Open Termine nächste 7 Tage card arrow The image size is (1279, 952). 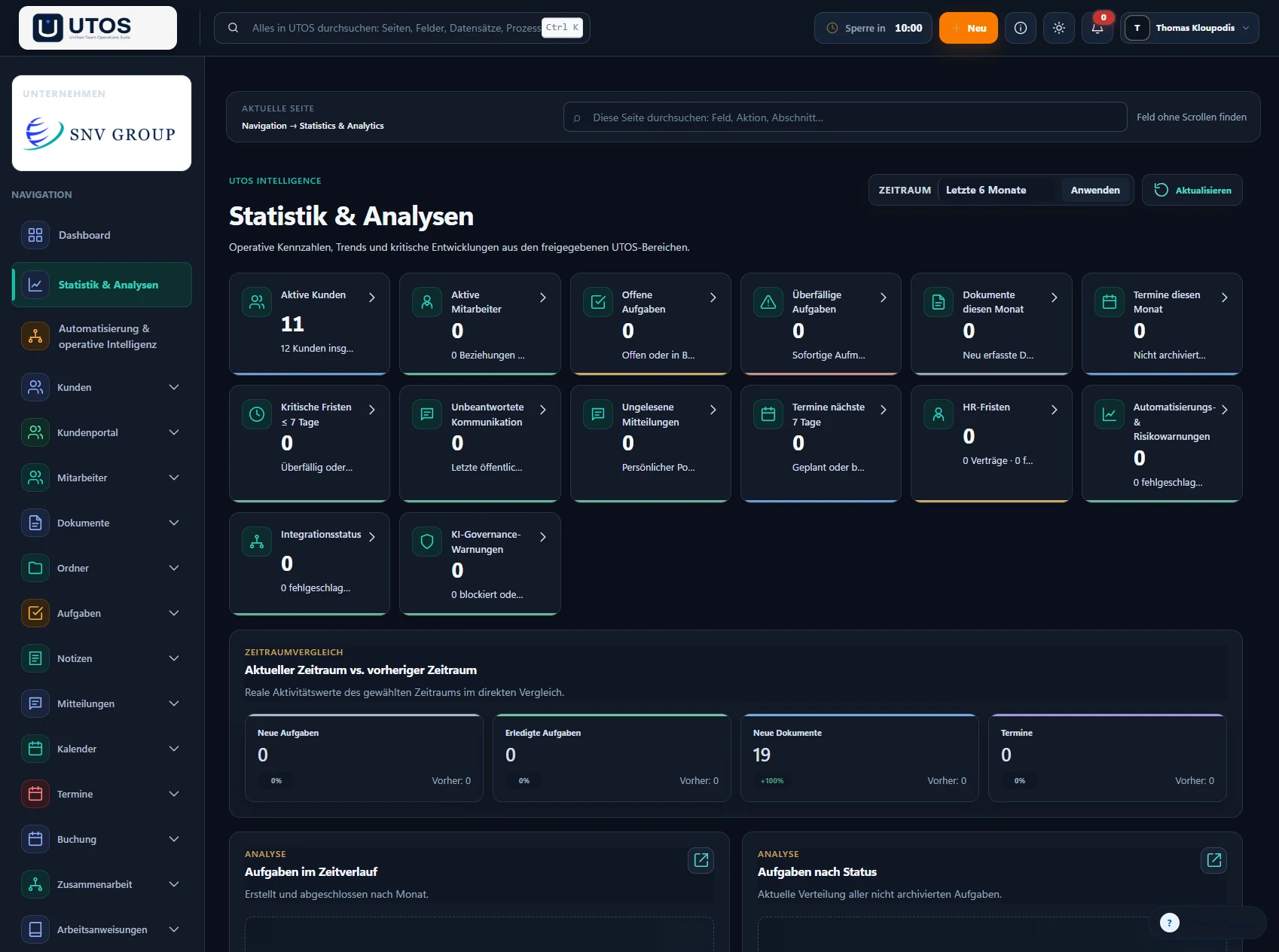tap(883, 410)
